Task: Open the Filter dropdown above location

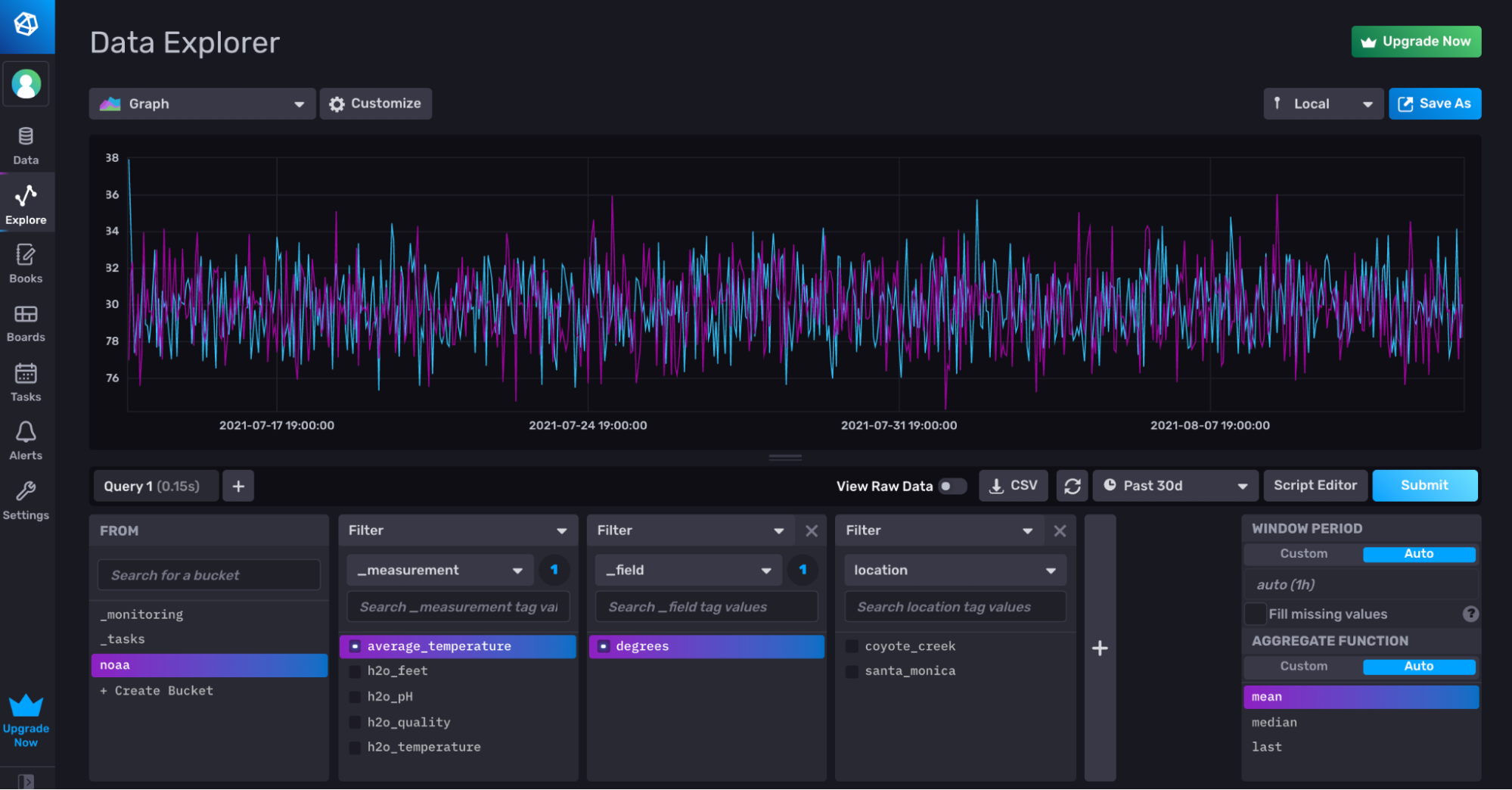Action: point(939,530)
